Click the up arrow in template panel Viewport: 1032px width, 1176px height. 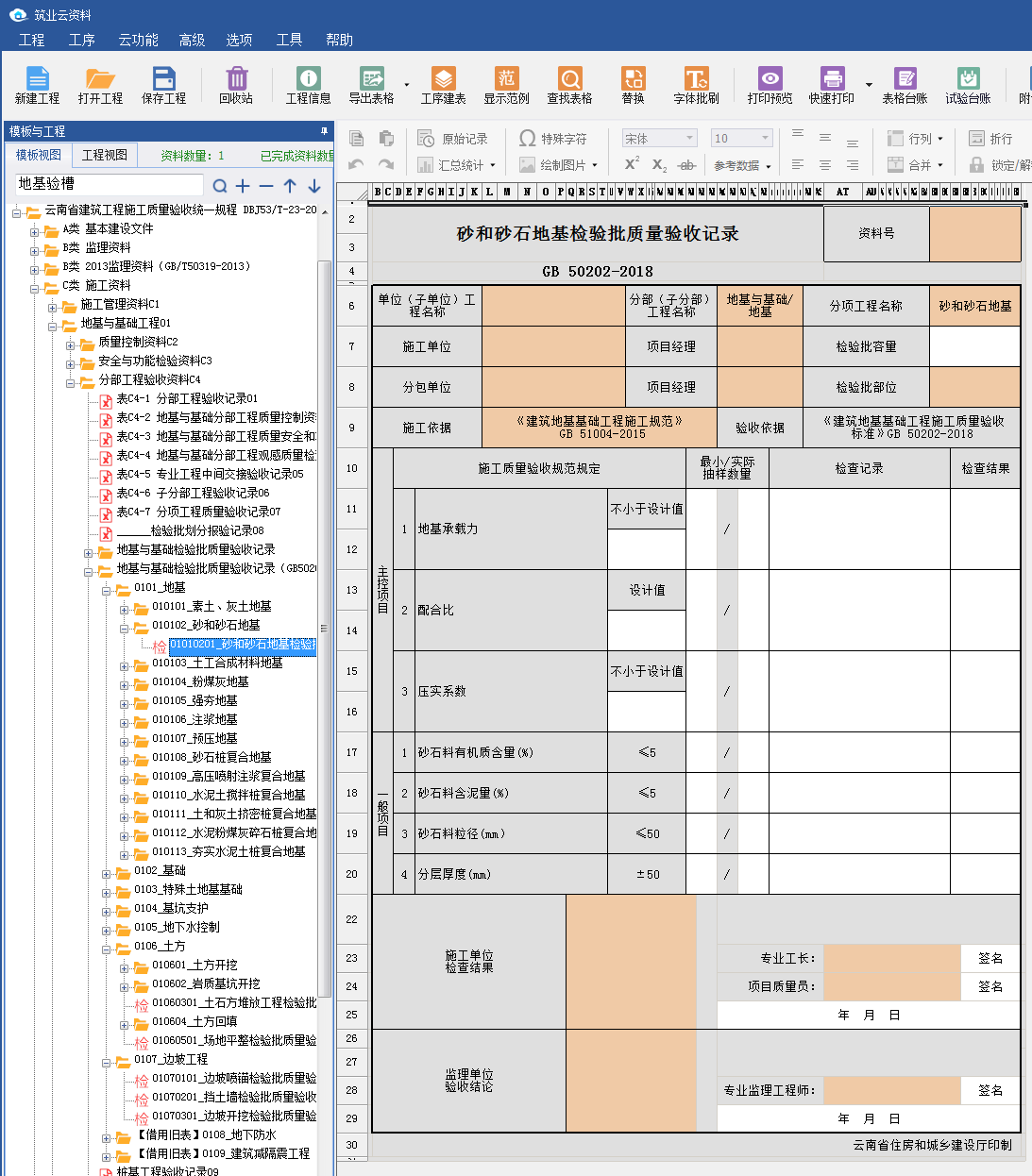(290, 186)
